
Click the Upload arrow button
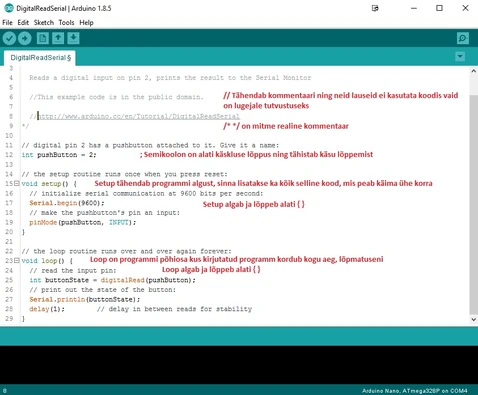coord(25,38)
